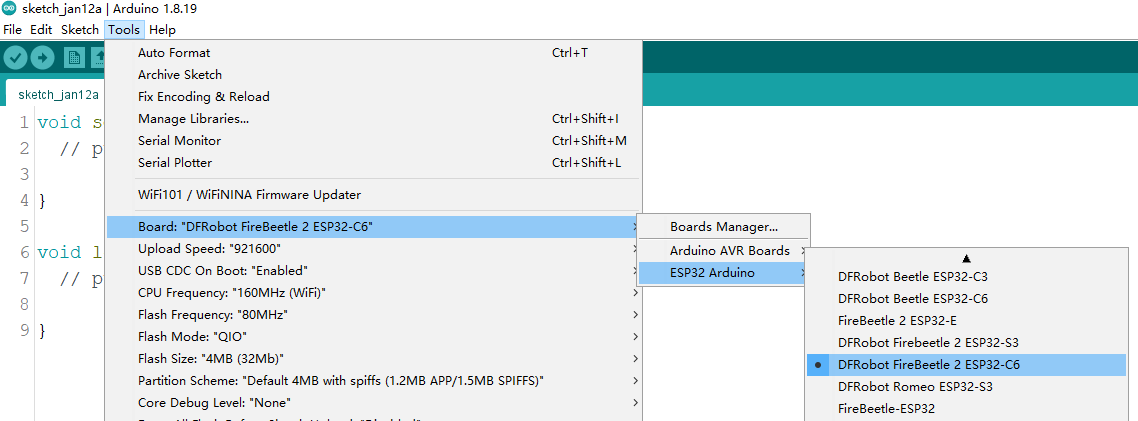Open Manage Libraries...

(374, 118)
